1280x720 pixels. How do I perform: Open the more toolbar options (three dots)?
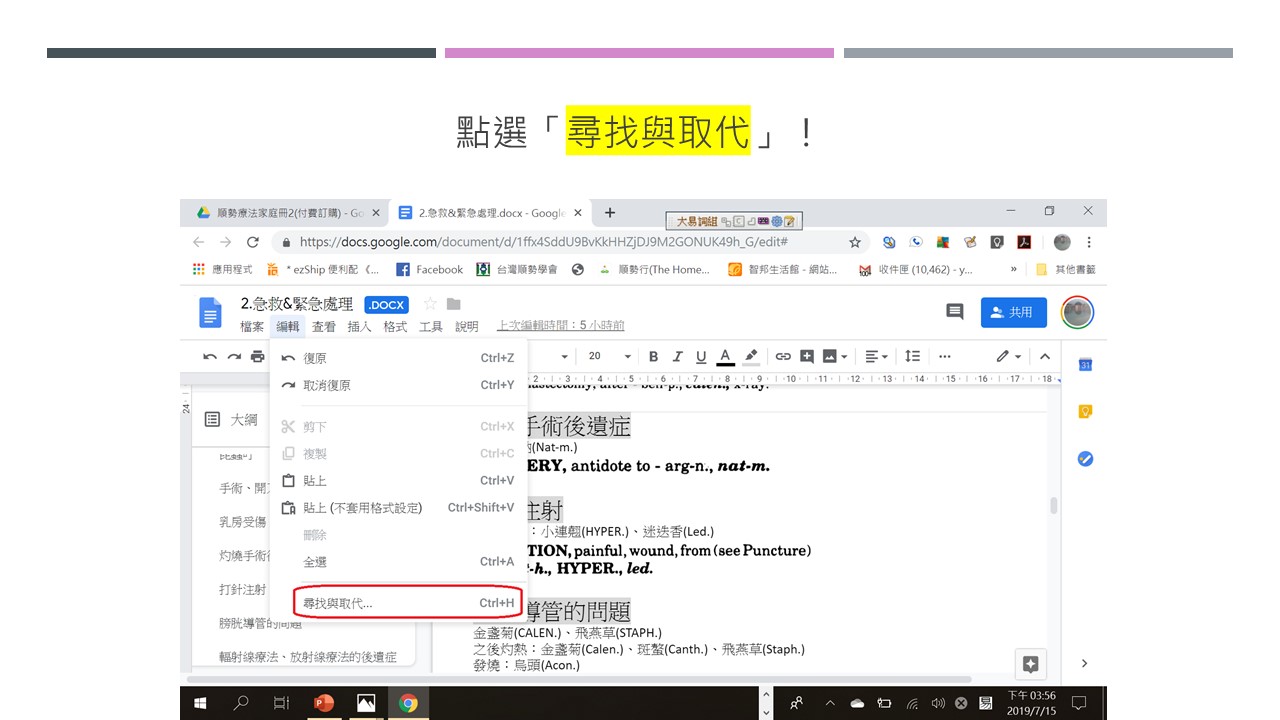[945, 357]
